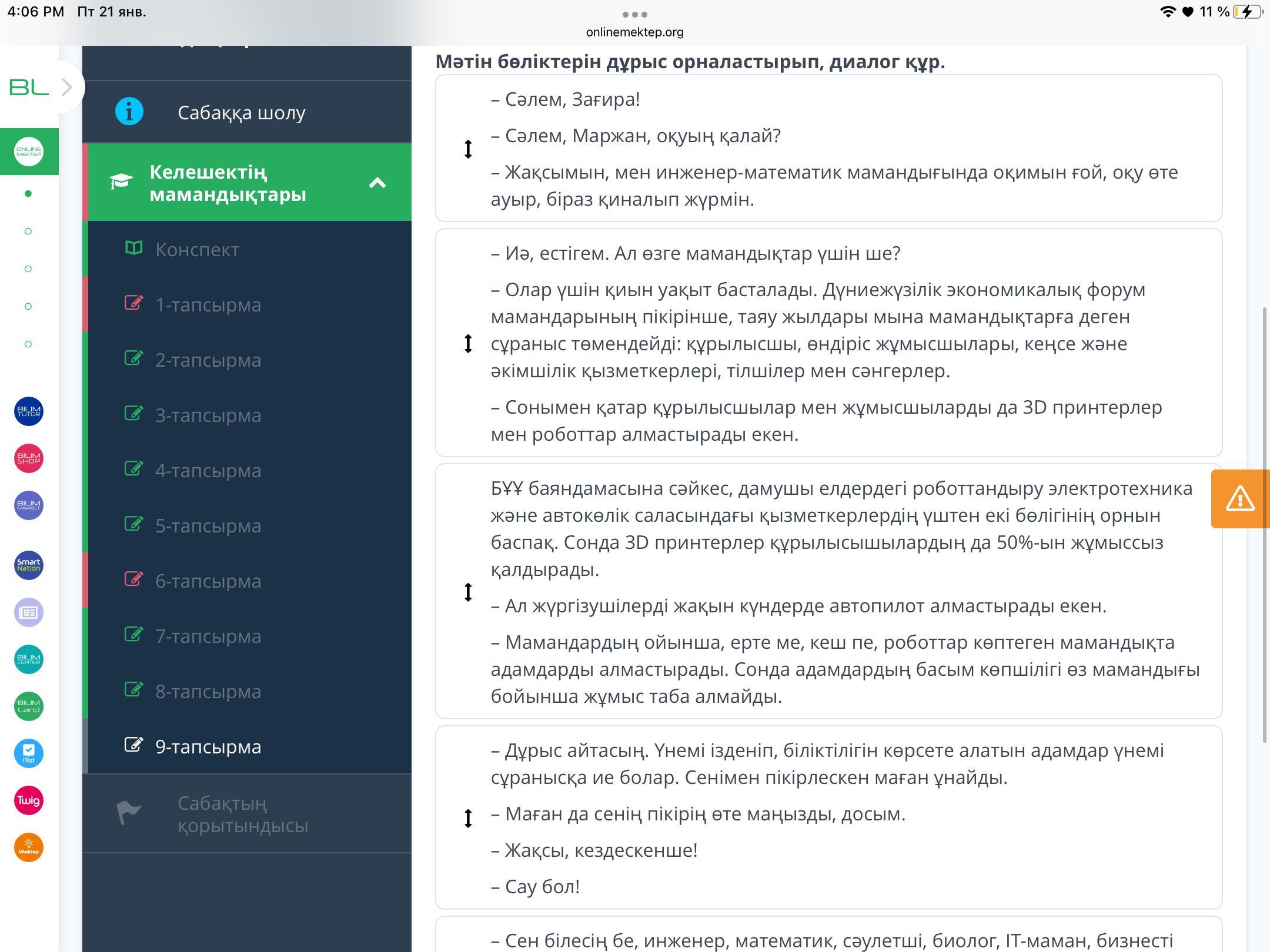This screenshot has width=1270, height=952.
Task: Tap the onlinemektep.org address bar
Action: click(634, 32)
